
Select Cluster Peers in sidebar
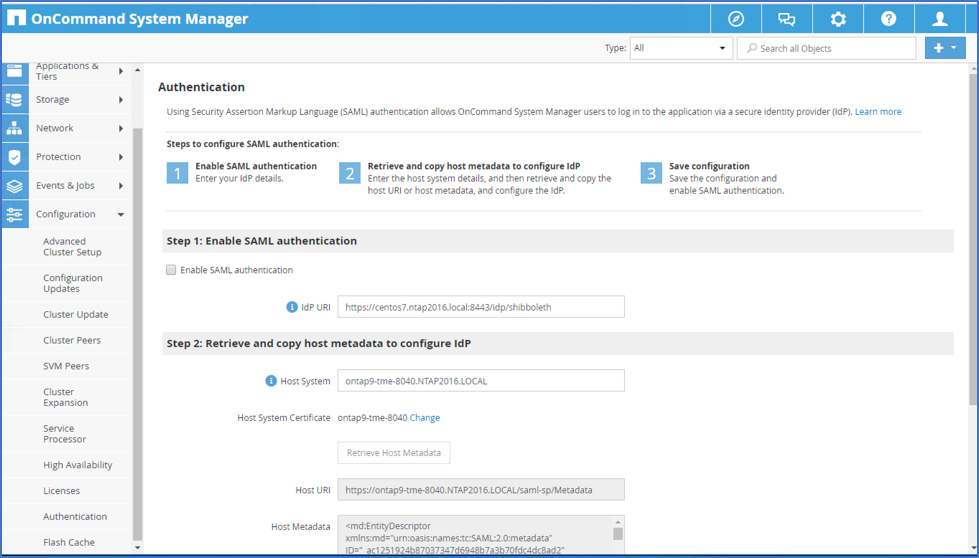pos(72,340)
